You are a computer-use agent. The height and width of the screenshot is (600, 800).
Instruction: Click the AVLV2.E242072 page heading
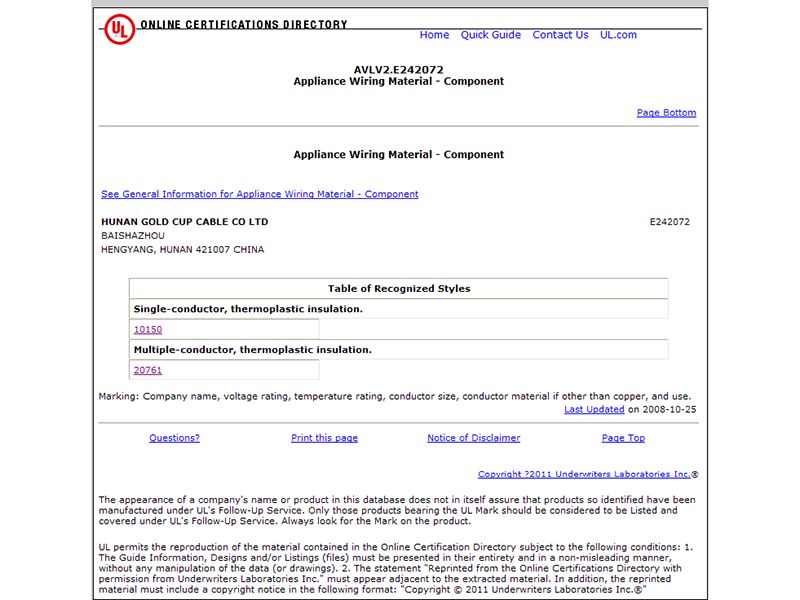[398, 70]
